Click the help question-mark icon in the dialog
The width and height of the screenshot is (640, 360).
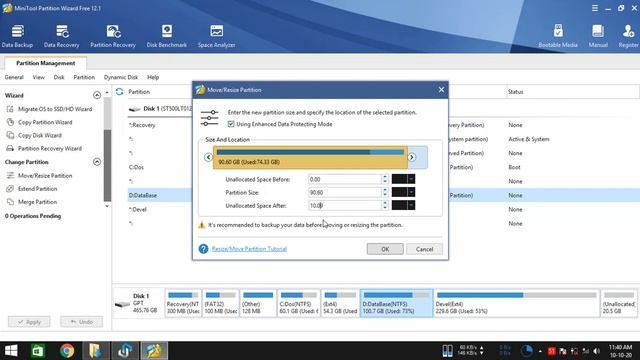pyautogui.click(x=203, y=249)
